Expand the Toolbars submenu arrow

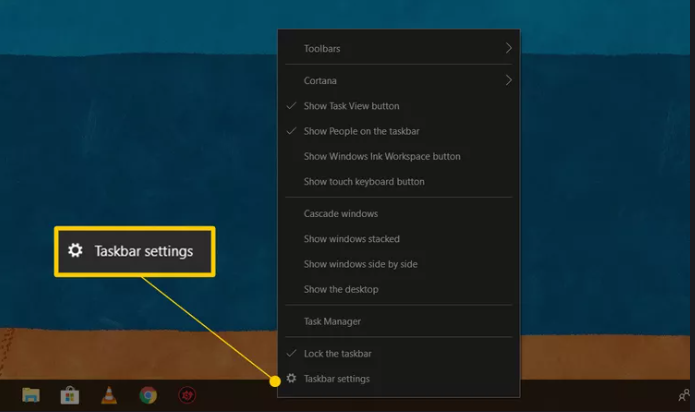pyautogui.click(x=508, y=48)
